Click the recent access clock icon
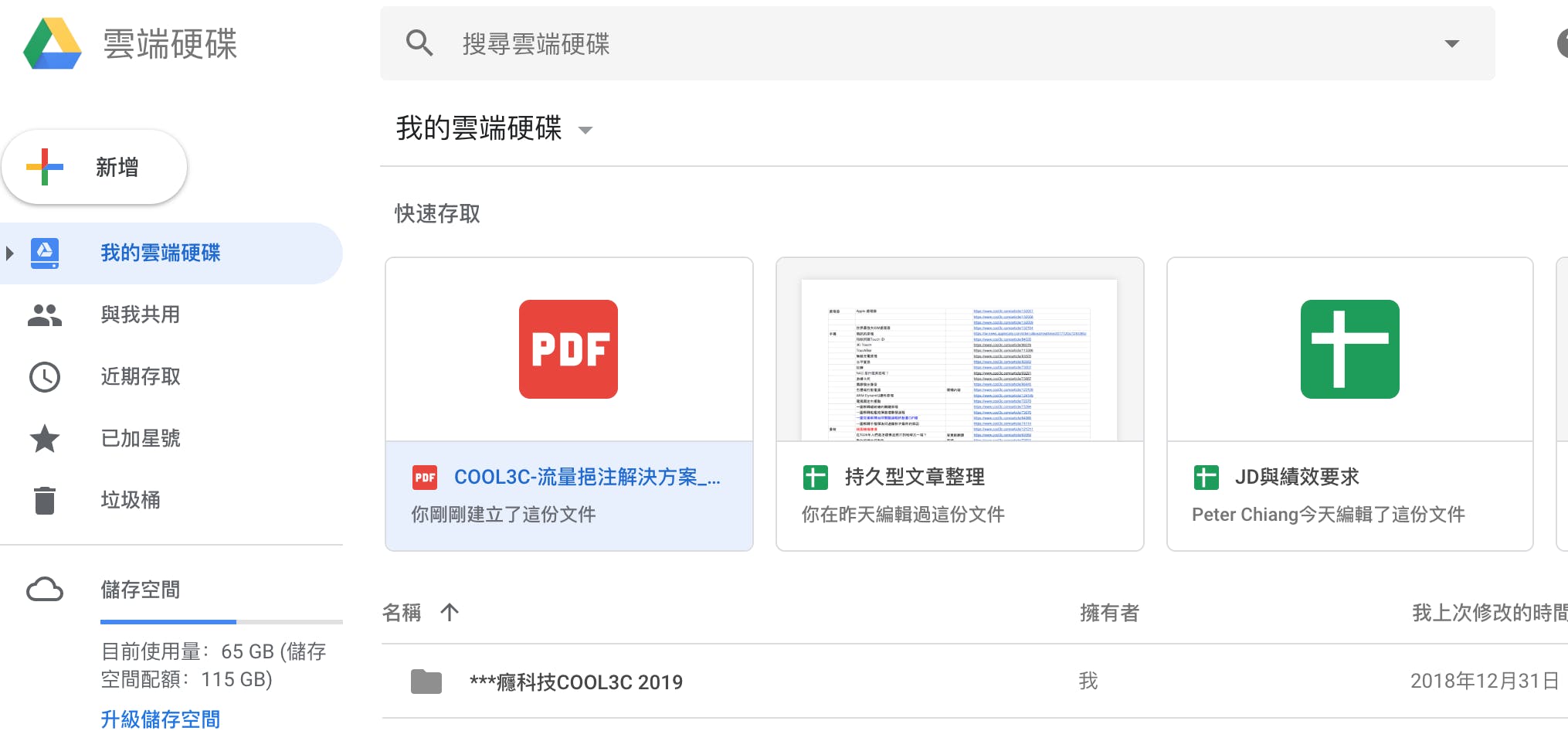The height and width of the screenshot is (731, 1568). pyautogui.click(x=45, y=377)
